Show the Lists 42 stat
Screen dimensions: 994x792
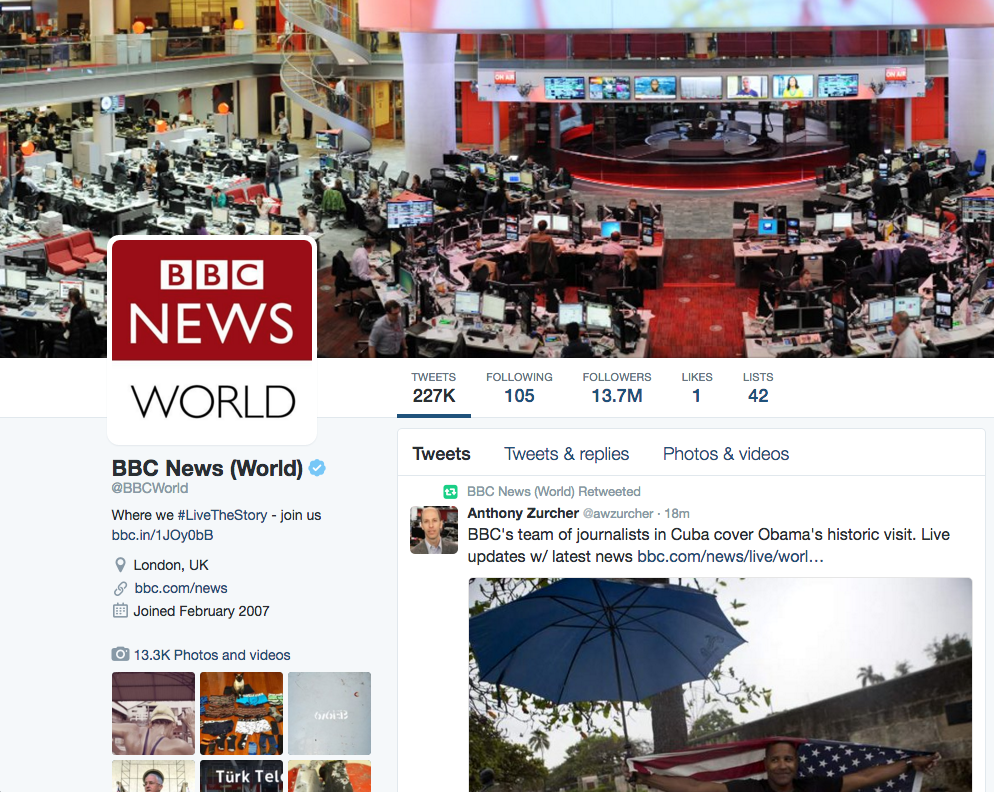pos(758,388)
